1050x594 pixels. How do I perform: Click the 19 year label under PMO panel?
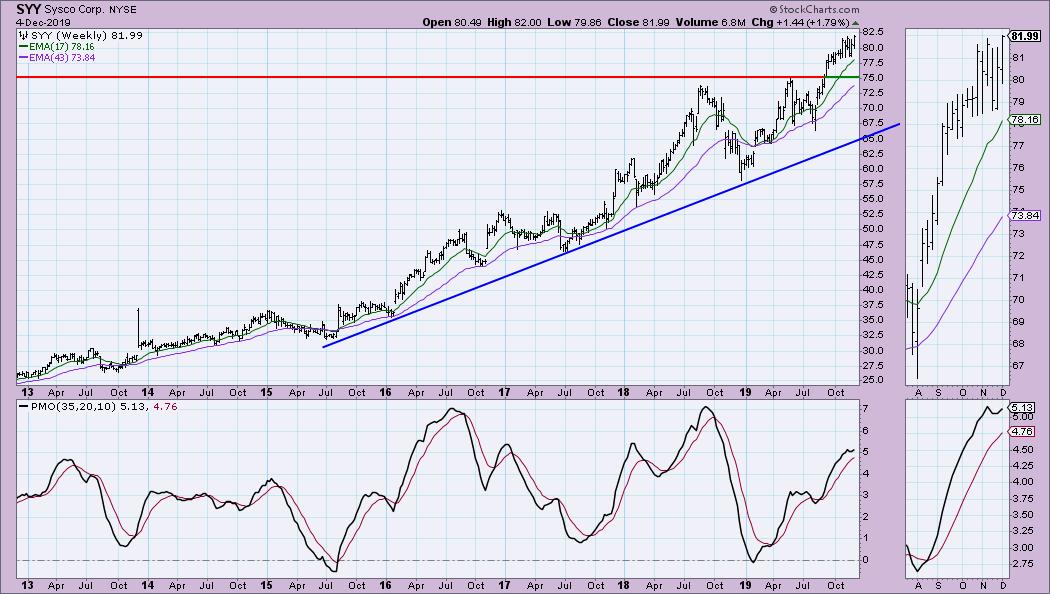[743, 585]
